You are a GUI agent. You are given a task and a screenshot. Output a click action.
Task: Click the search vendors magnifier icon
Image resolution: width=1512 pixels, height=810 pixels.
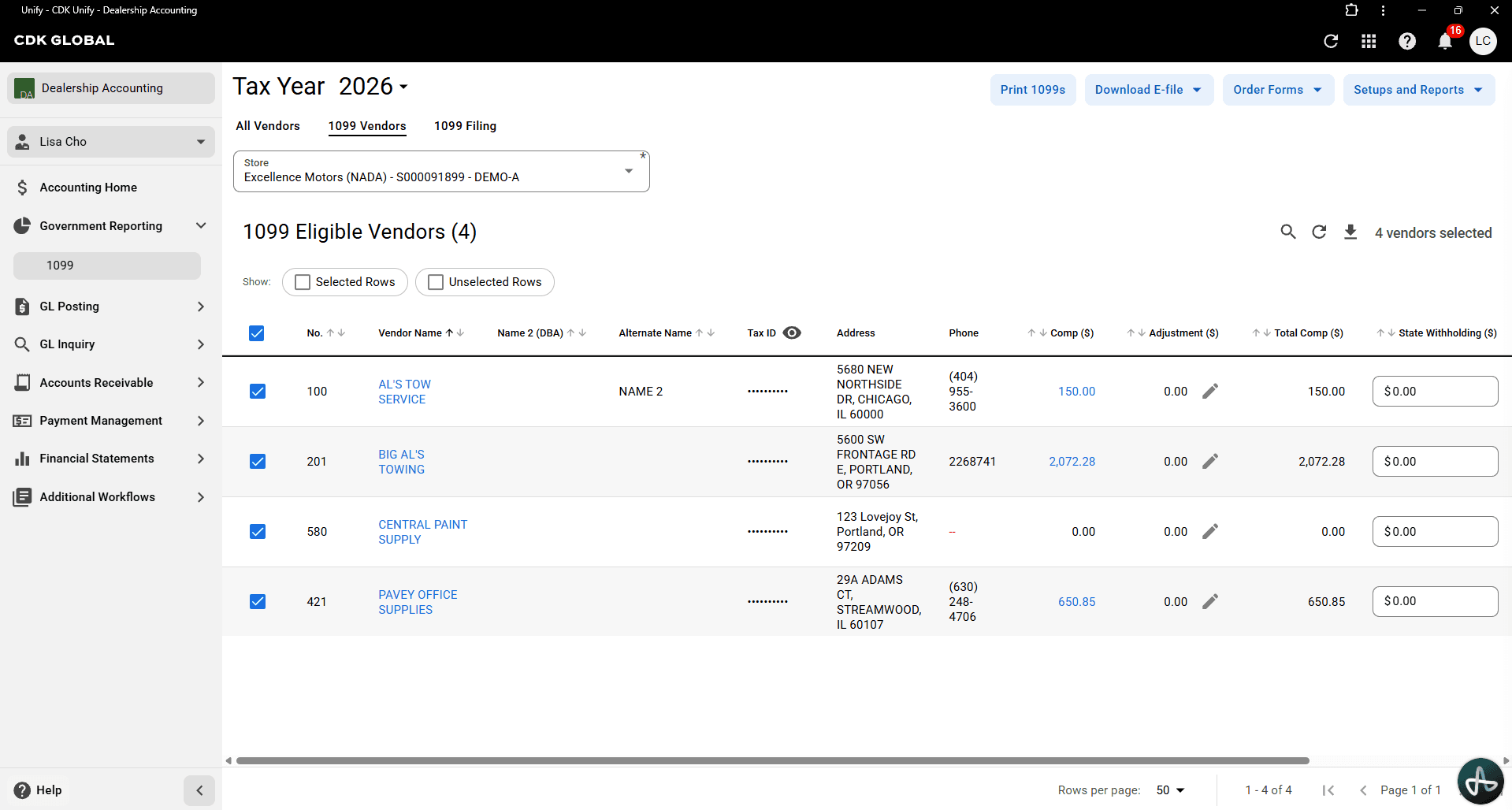(1288, 232)
